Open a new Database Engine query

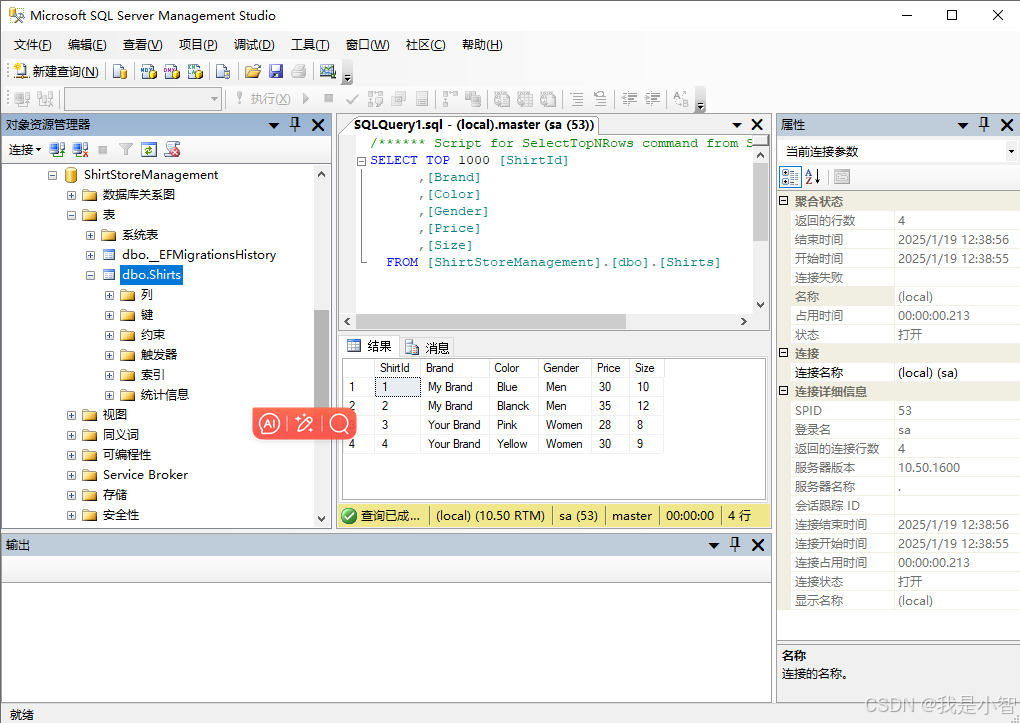coord(120,71)
